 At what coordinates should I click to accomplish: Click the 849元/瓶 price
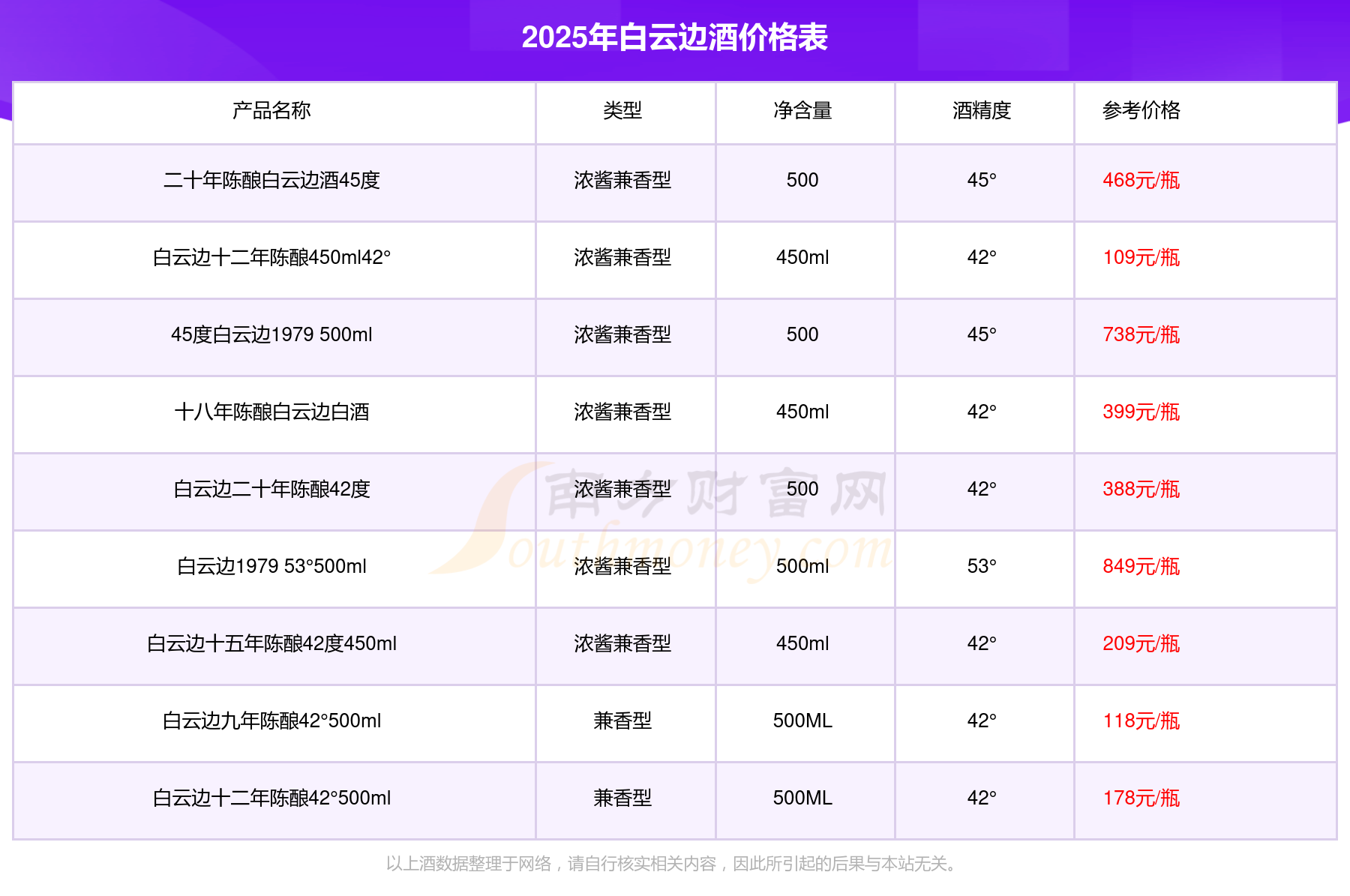point(1141,566)
